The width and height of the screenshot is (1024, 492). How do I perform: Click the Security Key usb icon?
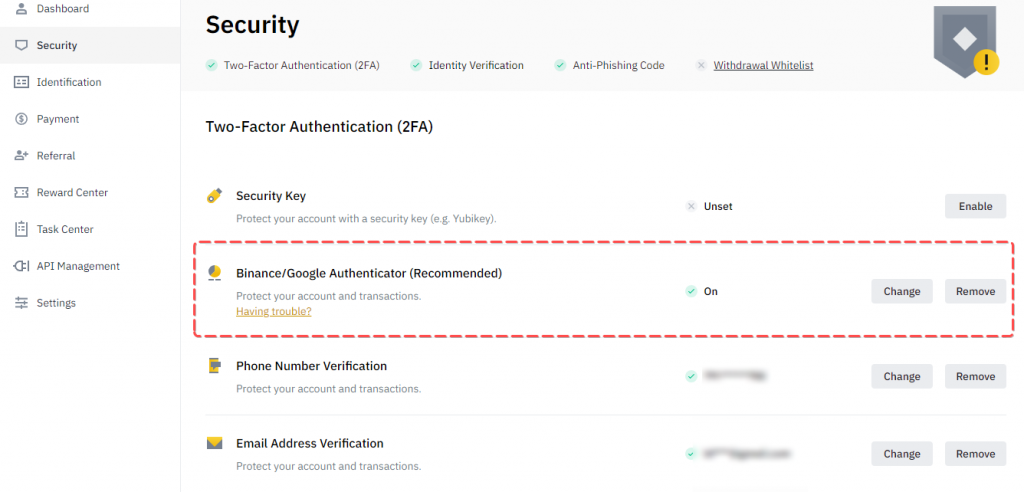click(x=214, y=196)
